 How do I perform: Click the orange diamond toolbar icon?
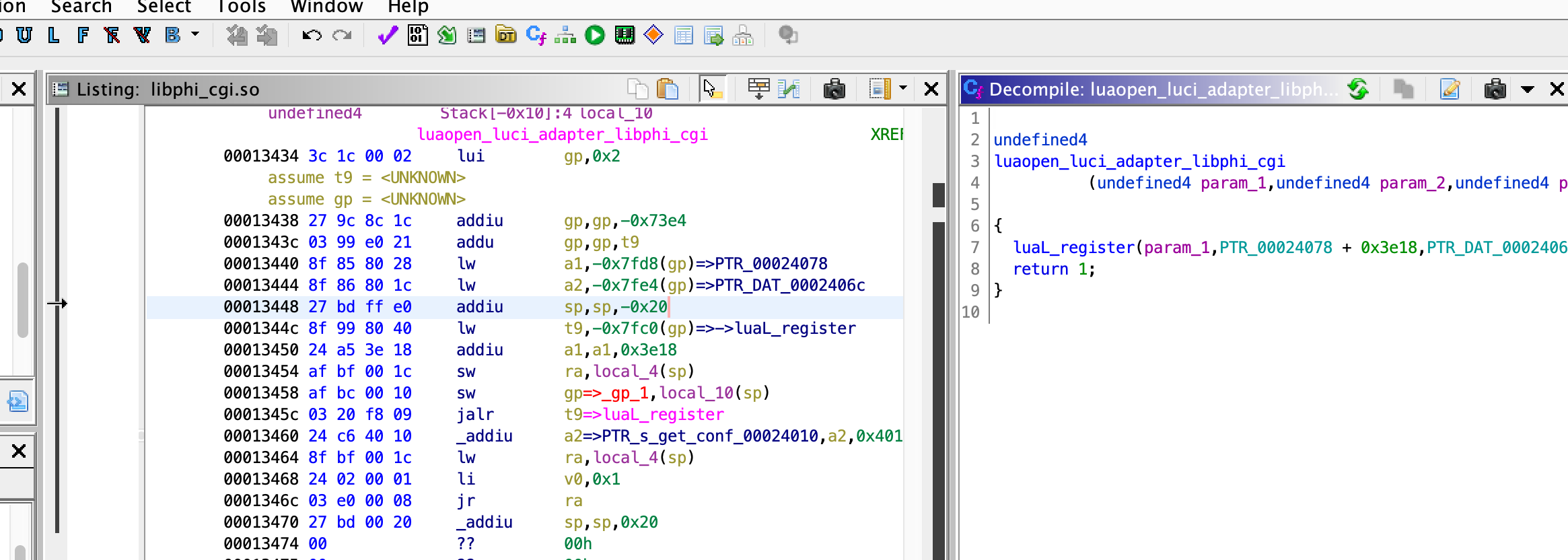tap(653, 34)
